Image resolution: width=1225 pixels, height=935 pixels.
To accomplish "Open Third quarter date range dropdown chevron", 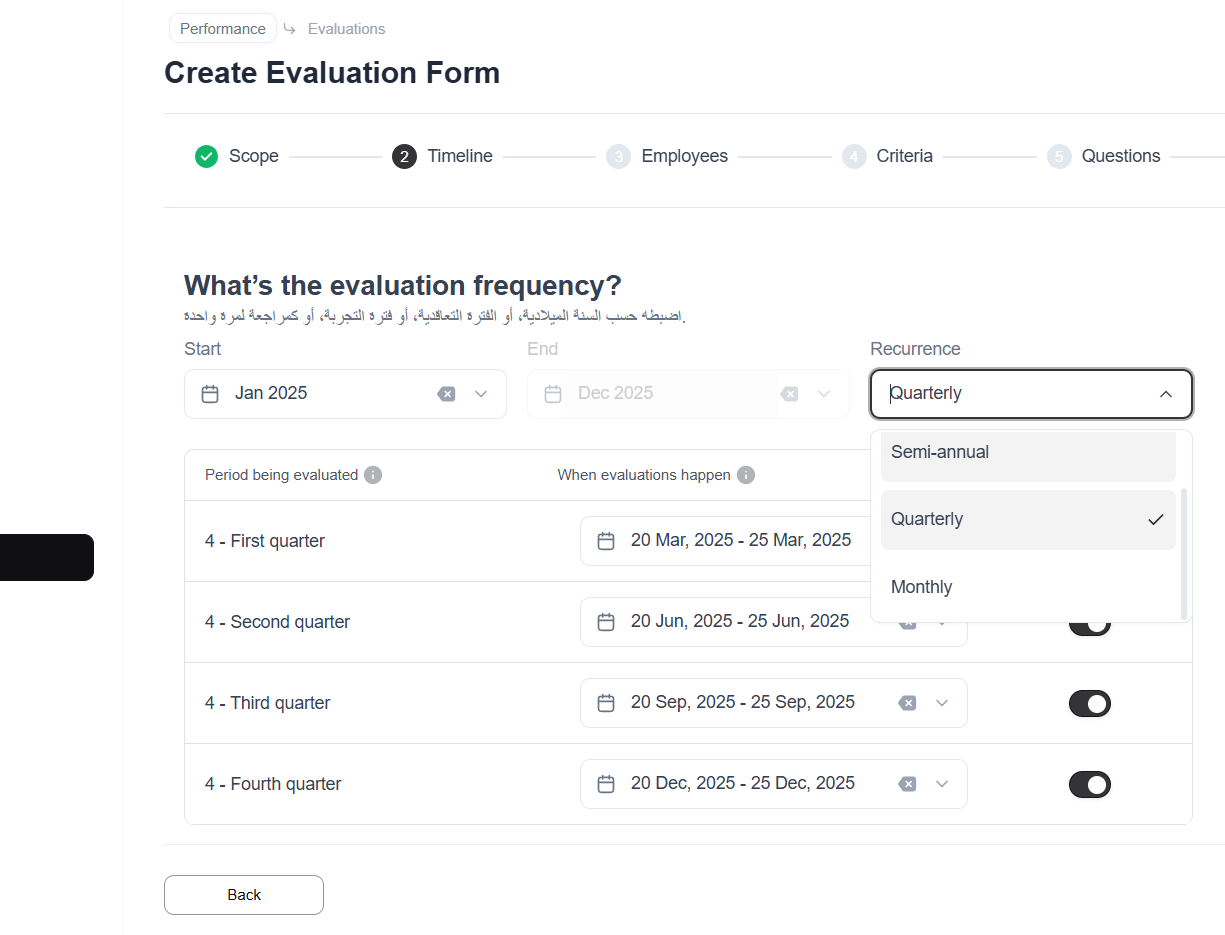I will pos(941,703).
